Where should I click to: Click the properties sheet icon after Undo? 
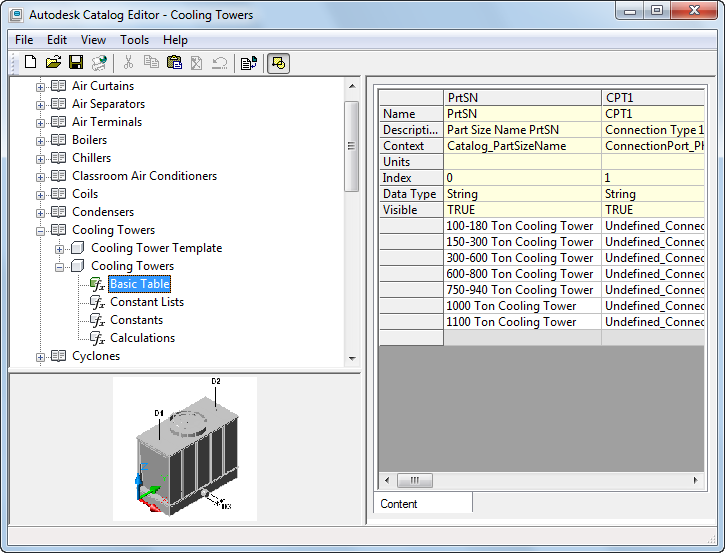[x=249, y=63]
